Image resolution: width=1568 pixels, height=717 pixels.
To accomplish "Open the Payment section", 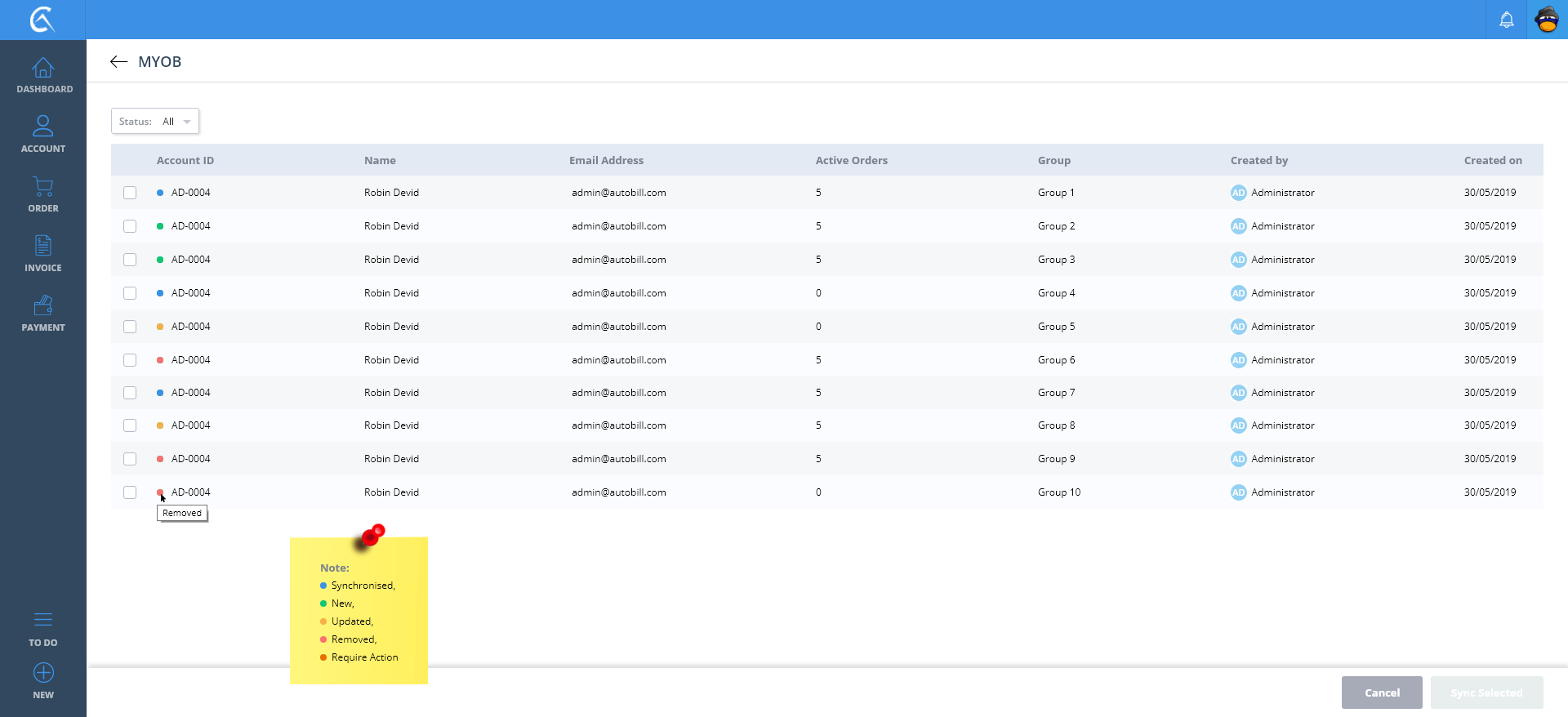I will click(43, 306).
